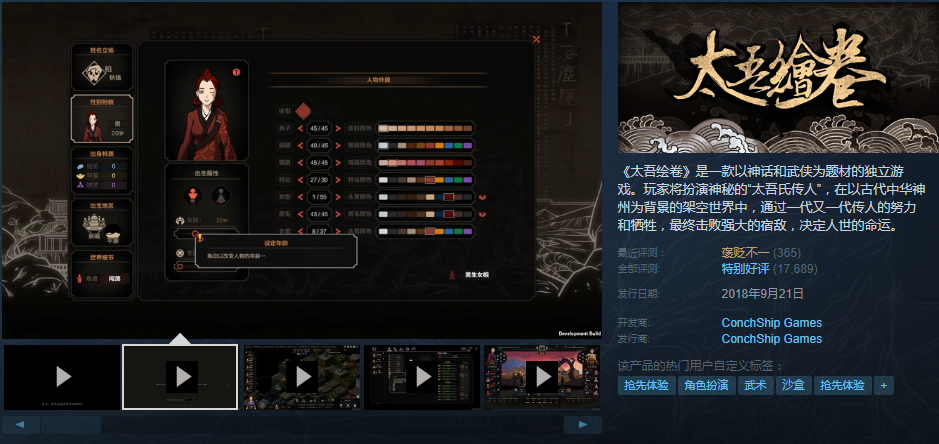939x444 pixels.
Task: Click the recent review count (365)
Action: 787,253
